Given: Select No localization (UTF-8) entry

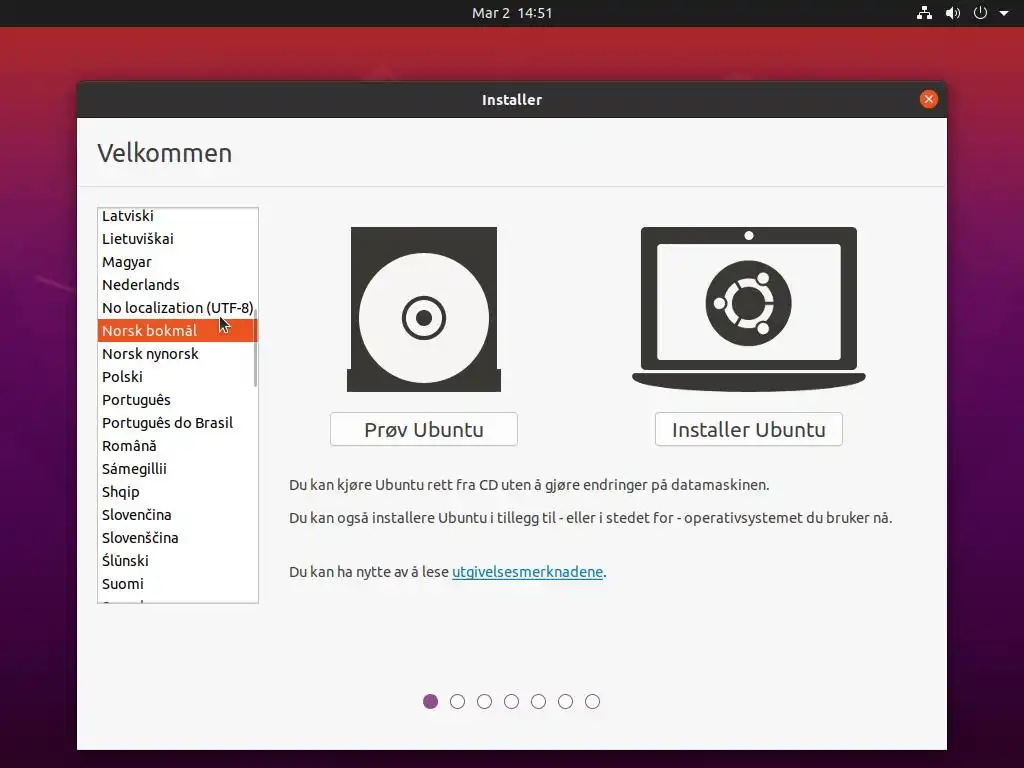Looking at the screenshot, I should coord(176,308).
